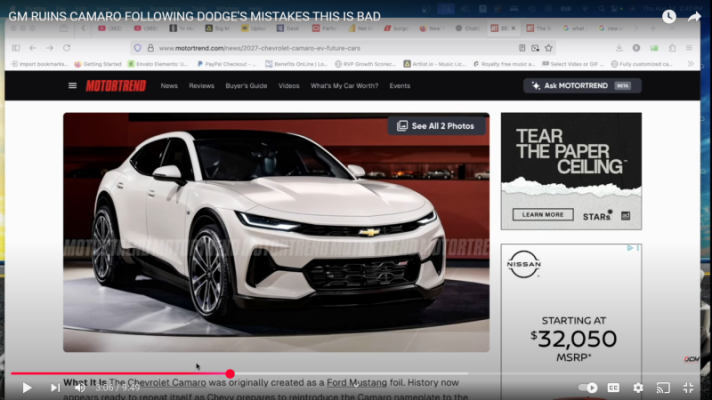Image resolution: width=712 pixels, height=400 pixels.
Task: Open the Buyer's Guide menu
Action: tap(246, 86)
